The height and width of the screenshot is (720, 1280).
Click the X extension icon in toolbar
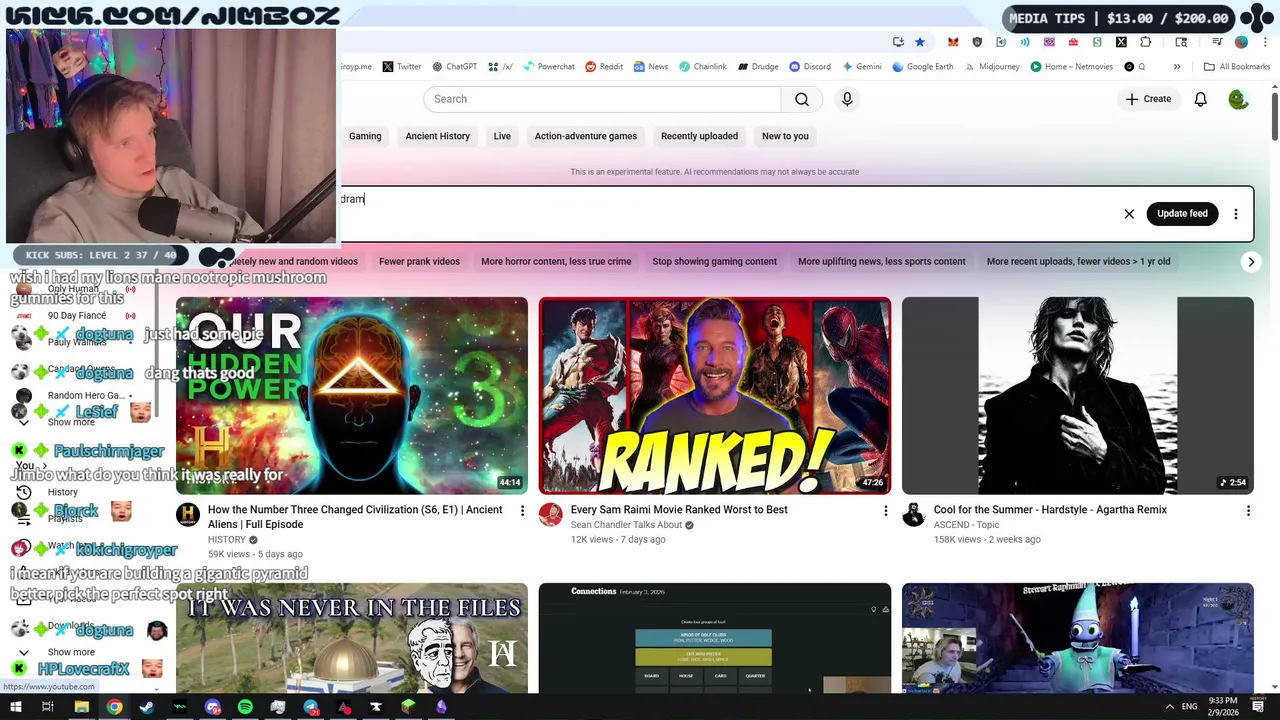coord(1121,42)
